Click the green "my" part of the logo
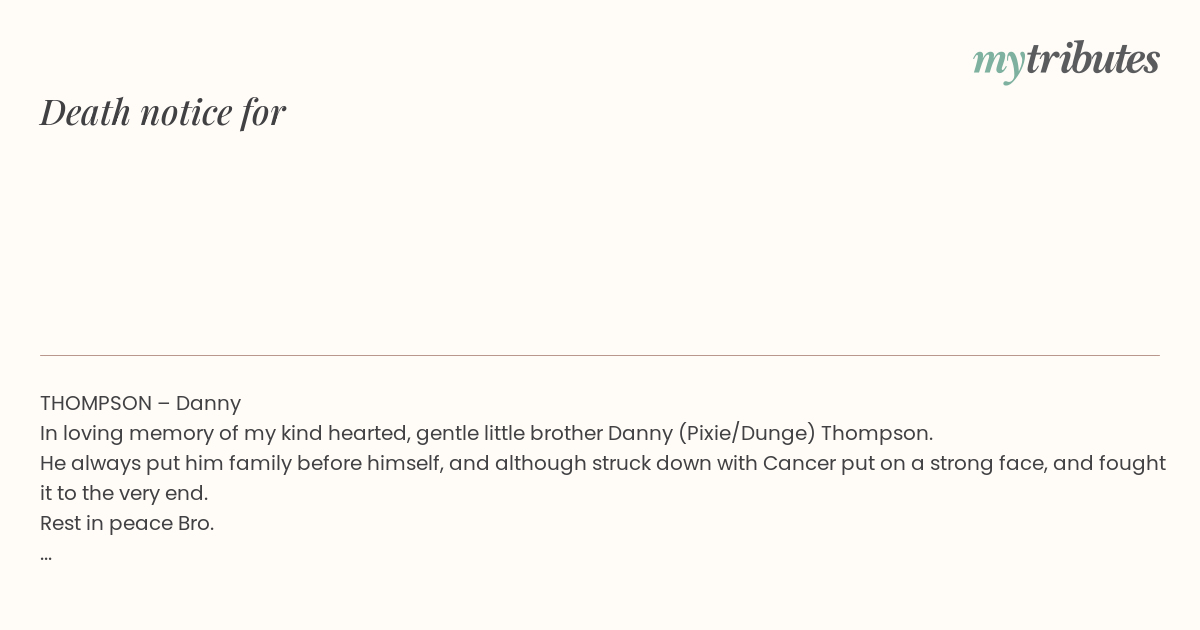The image size is (1200, 630). click(999, 63)
